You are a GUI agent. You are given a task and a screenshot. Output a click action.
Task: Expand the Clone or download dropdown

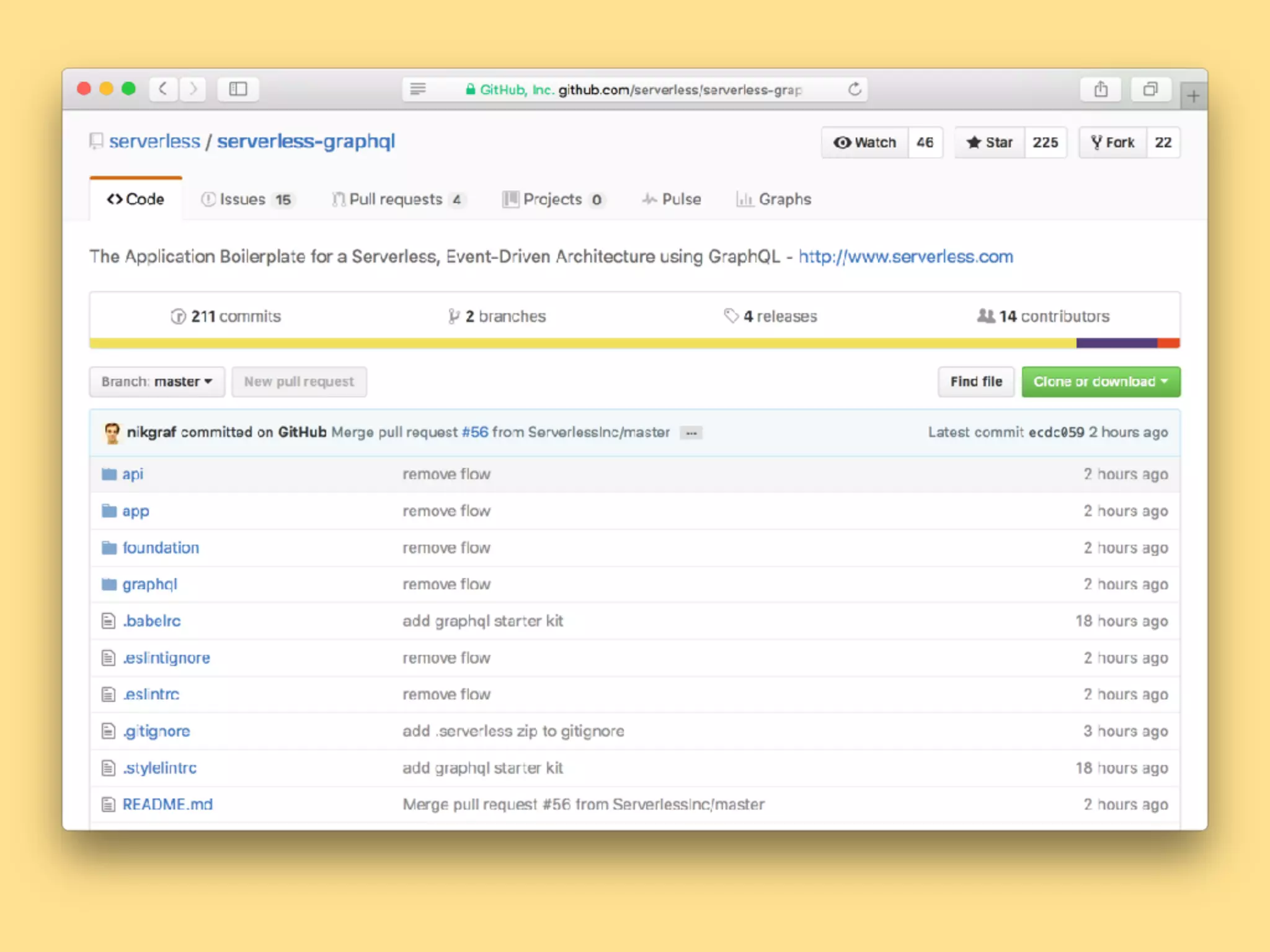[1101, 382]
